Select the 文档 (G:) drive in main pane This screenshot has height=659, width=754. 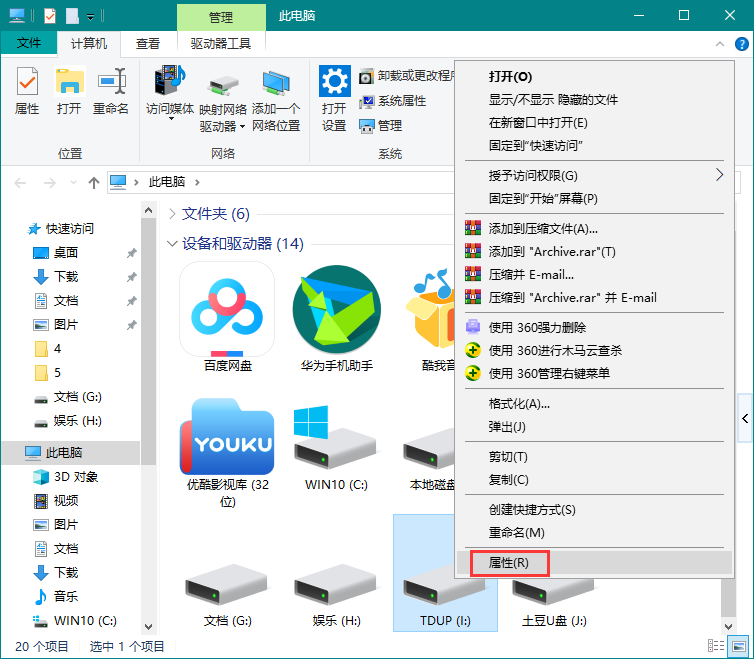(x=227, y=595)
